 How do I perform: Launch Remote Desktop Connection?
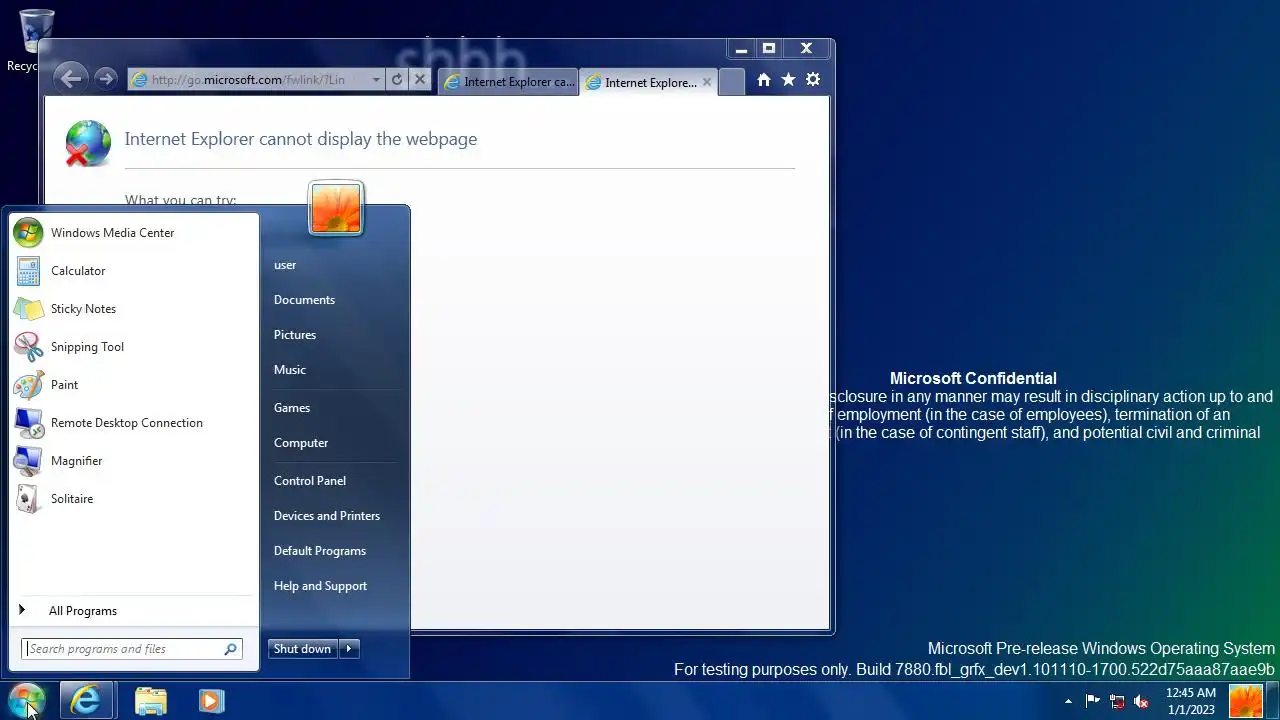[133, 423]
